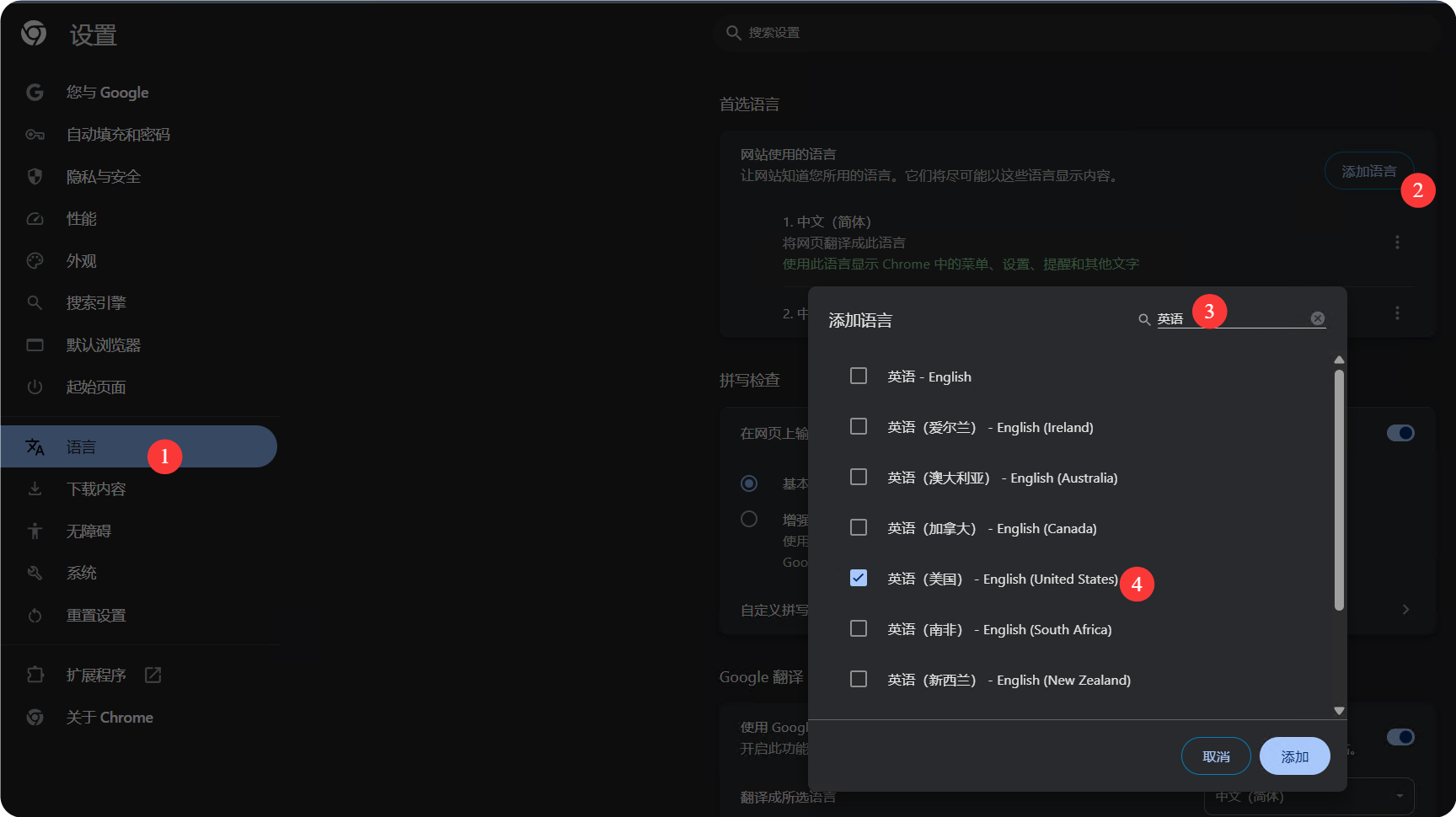This screenshot has height=817, width=1456.
Task: Click the palette icon for 外观
Action: [35, 261]
